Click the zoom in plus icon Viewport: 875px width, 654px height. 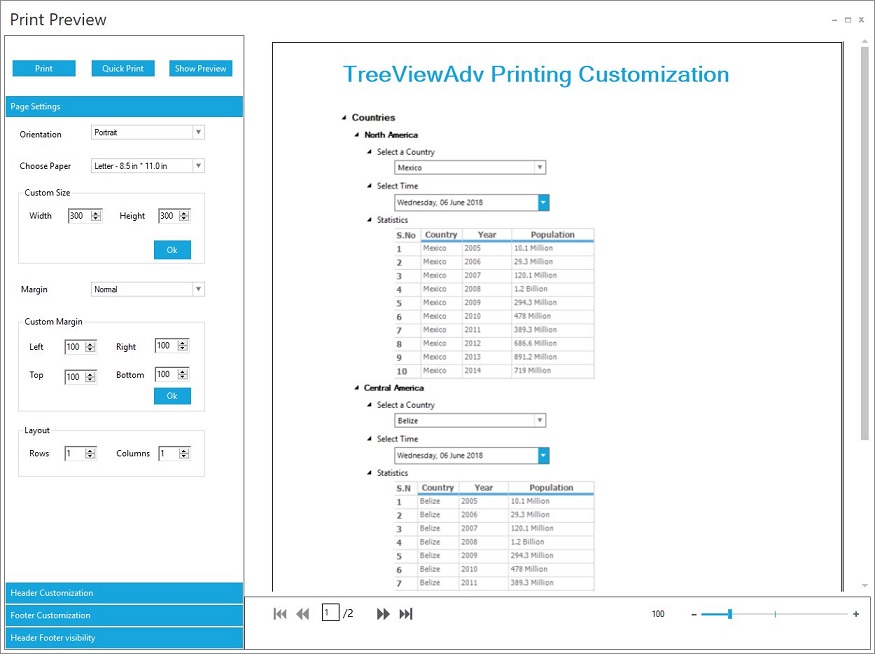point(855,614)
